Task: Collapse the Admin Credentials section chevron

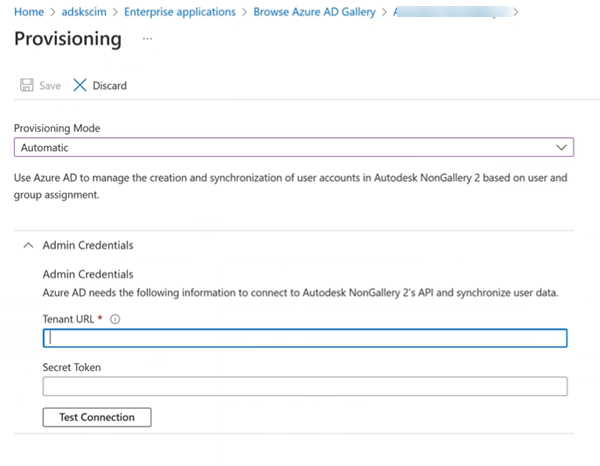Action: (28, 245)
